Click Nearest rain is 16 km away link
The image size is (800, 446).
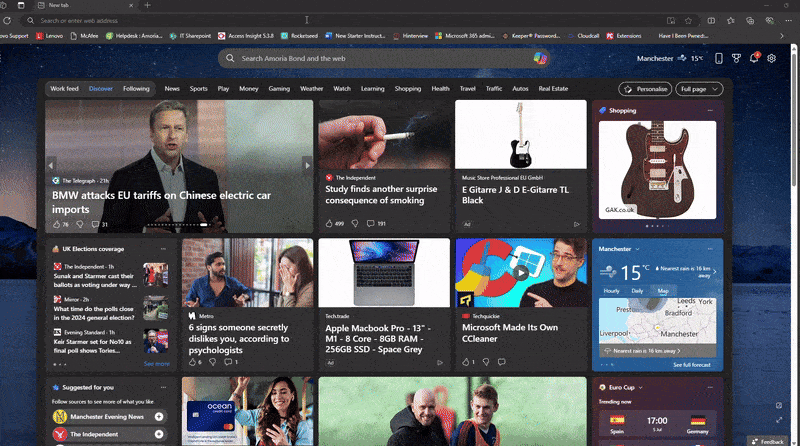(x=647, y=351)
